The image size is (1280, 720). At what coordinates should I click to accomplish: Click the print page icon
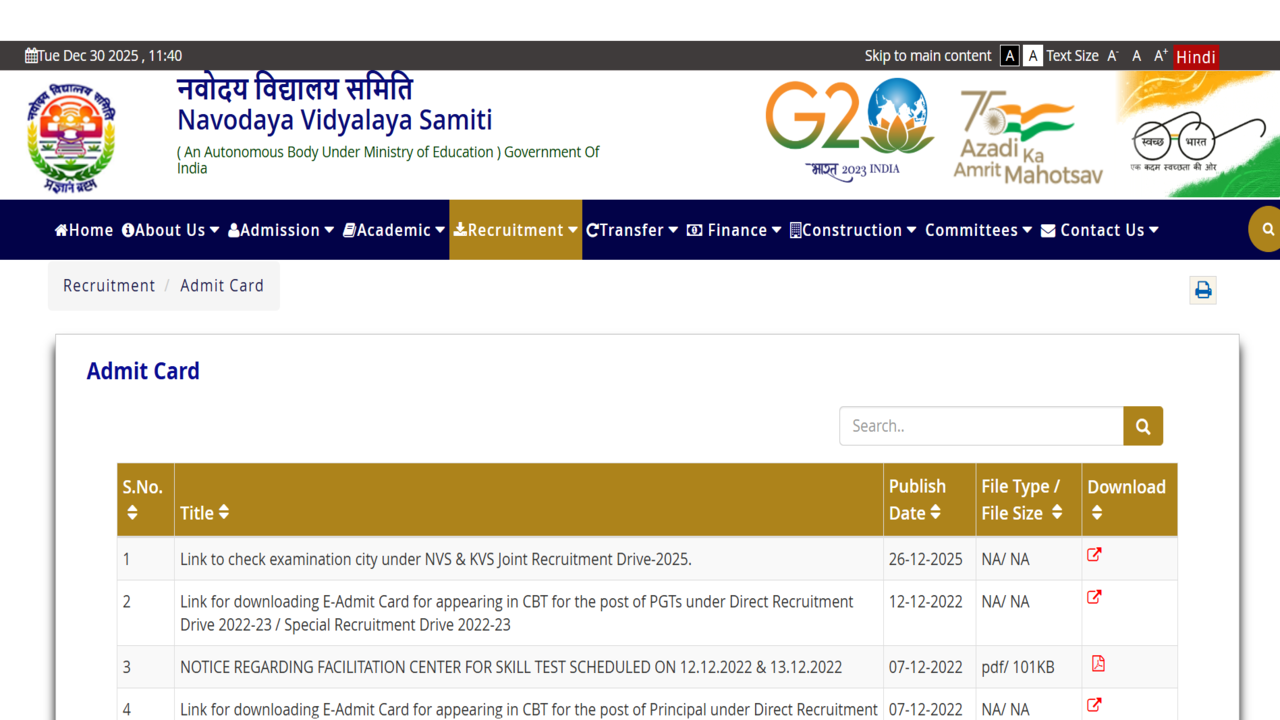tap(1203, 290)
